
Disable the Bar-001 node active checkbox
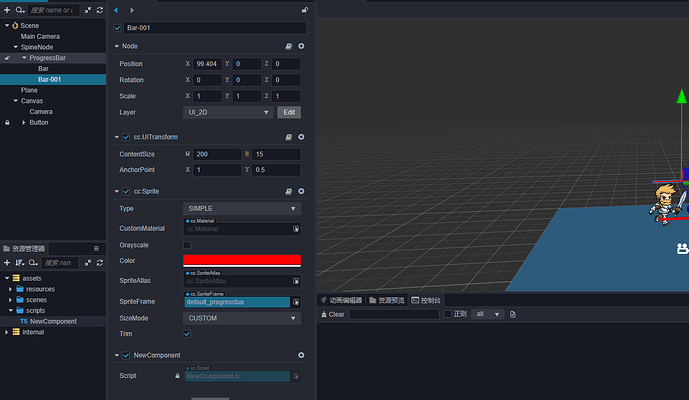click(117, 28)
